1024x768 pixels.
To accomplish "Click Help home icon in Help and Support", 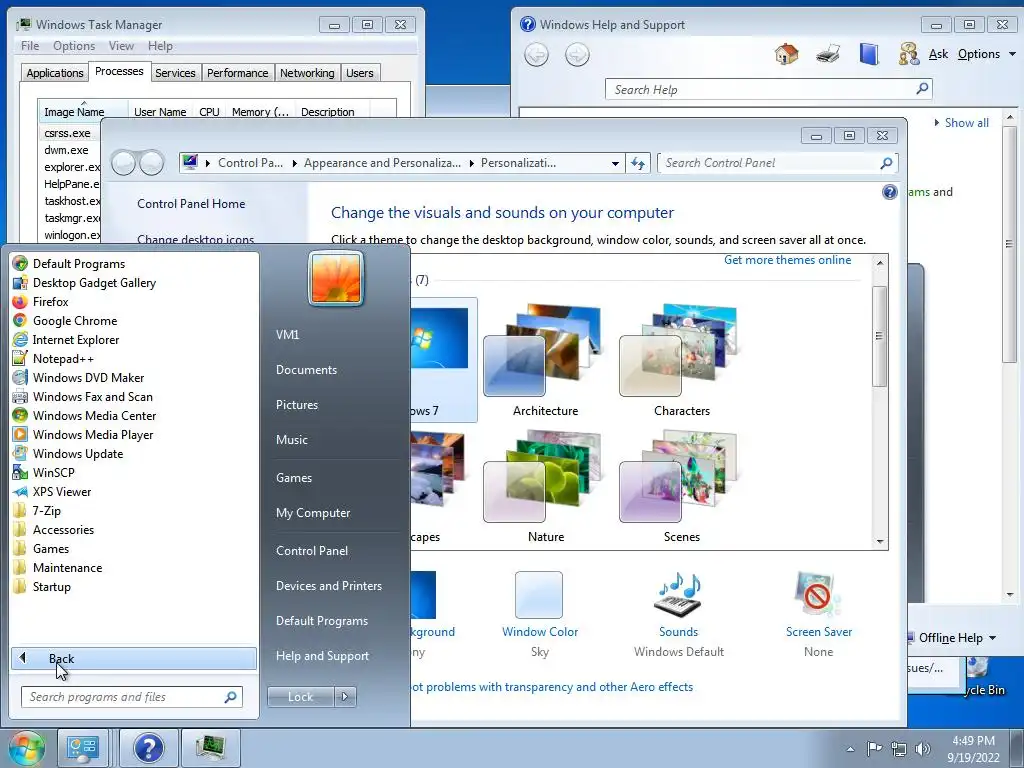I will pyautogui.click(x=786, y=54).
